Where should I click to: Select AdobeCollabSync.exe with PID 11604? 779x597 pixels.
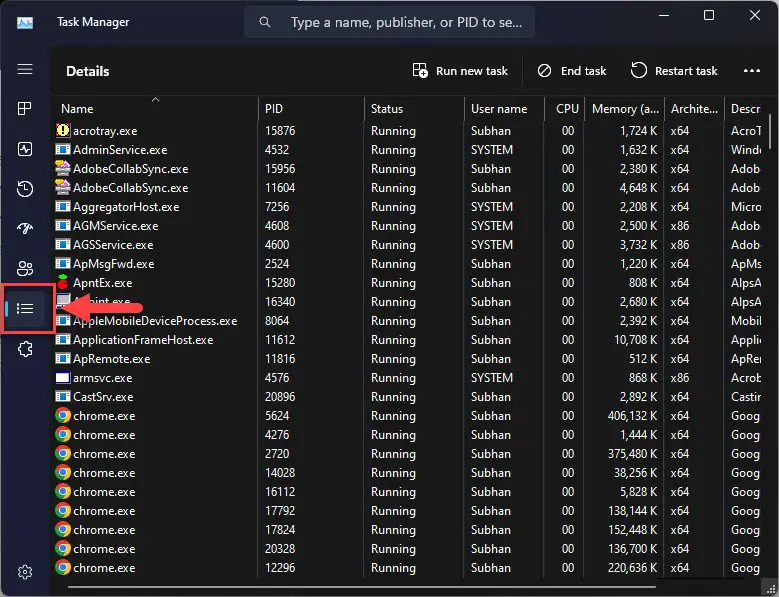coord(409,187)
